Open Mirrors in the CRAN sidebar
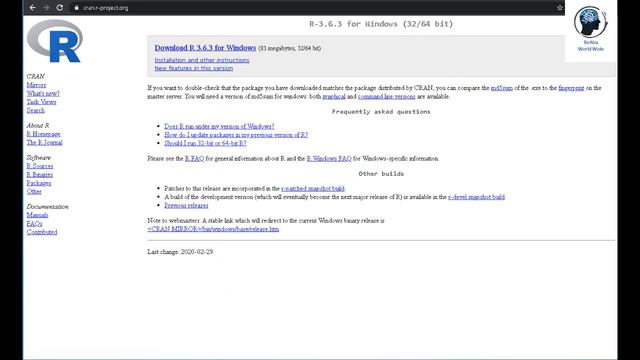The width and height of the screenshot is (640, 360). tap(36, 85)
